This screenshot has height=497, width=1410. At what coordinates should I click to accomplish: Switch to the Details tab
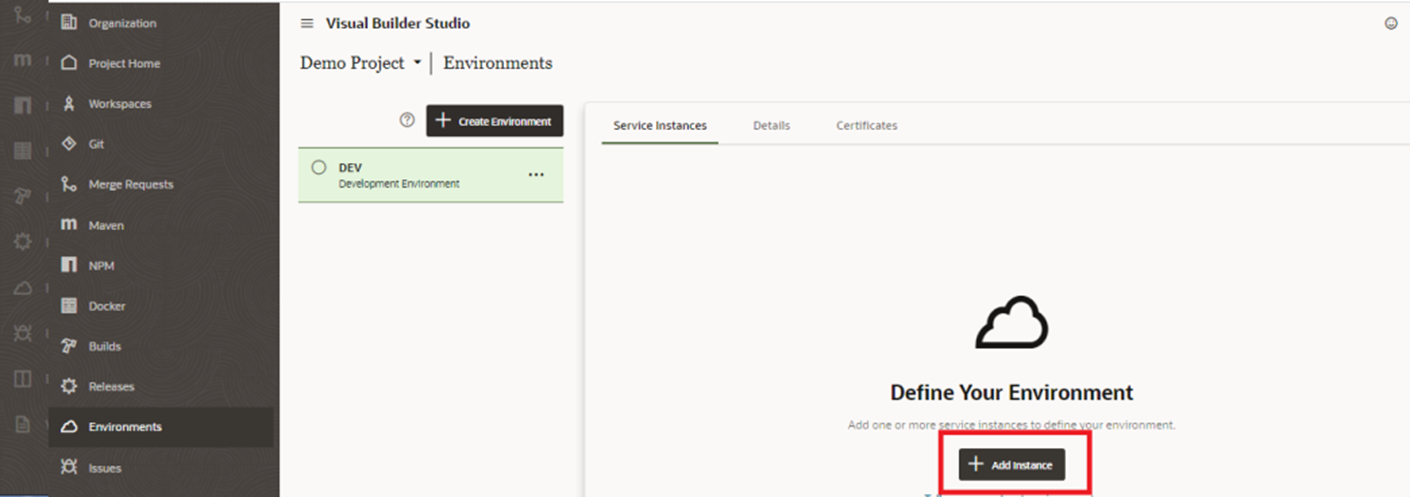[x=771, y=126]
